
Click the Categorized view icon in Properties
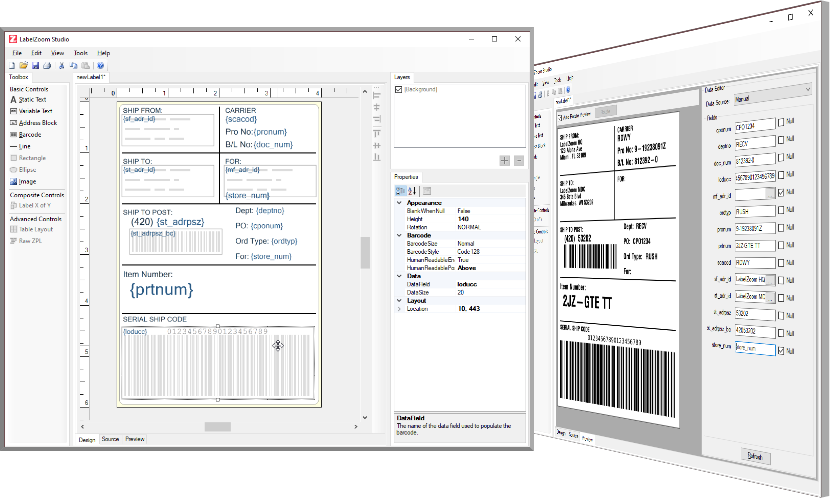pyautogui.click(x=401, y=191)
